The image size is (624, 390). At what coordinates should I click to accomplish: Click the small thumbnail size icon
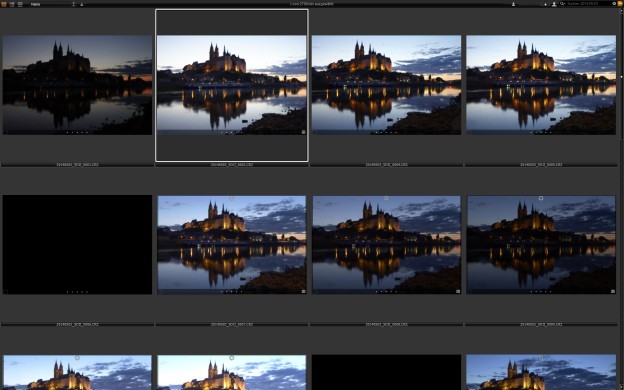(x=513, y=4)
